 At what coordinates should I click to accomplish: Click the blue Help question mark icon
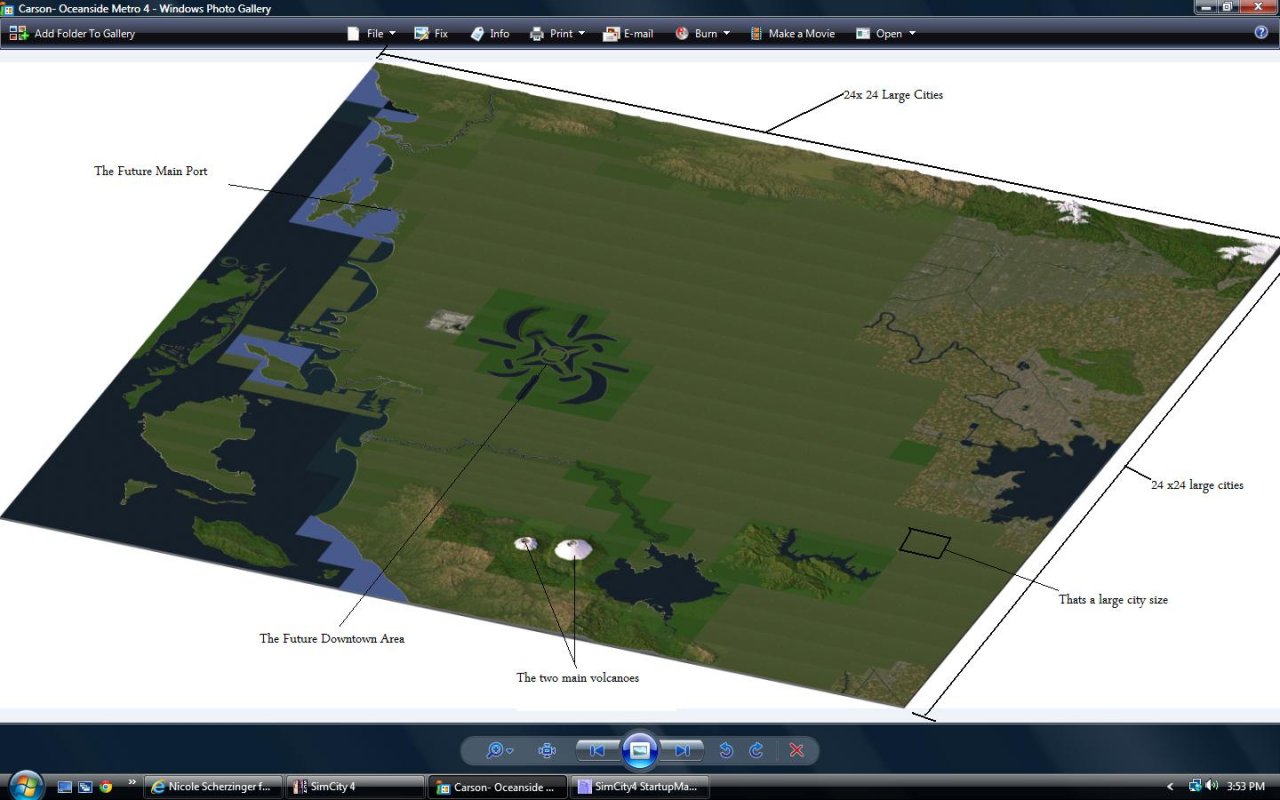click(x=1261, y=32)
